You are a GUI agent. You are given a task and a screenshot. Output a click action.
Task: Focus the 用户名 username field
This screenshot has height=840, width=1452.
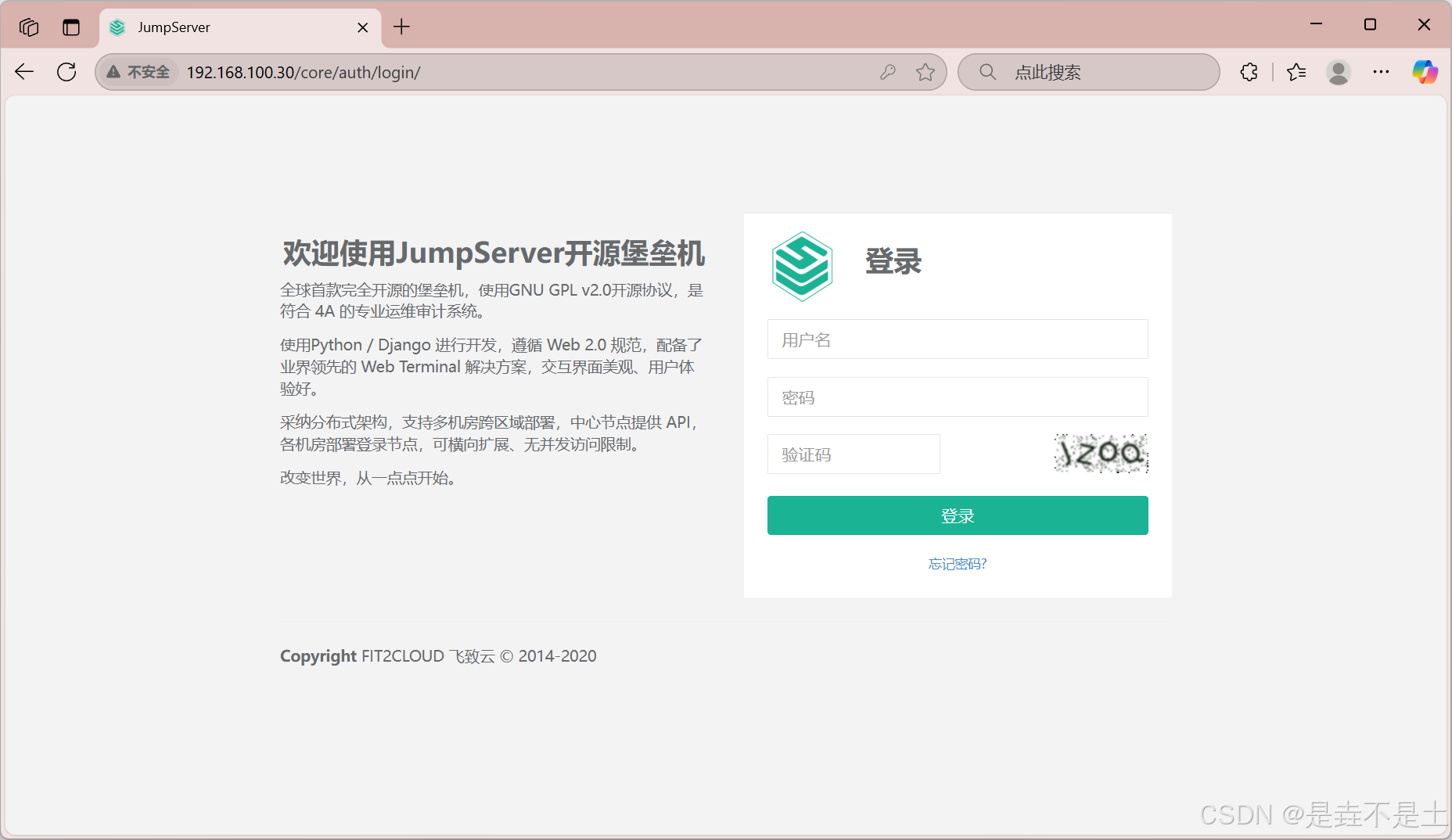click(x=958, y=339)
